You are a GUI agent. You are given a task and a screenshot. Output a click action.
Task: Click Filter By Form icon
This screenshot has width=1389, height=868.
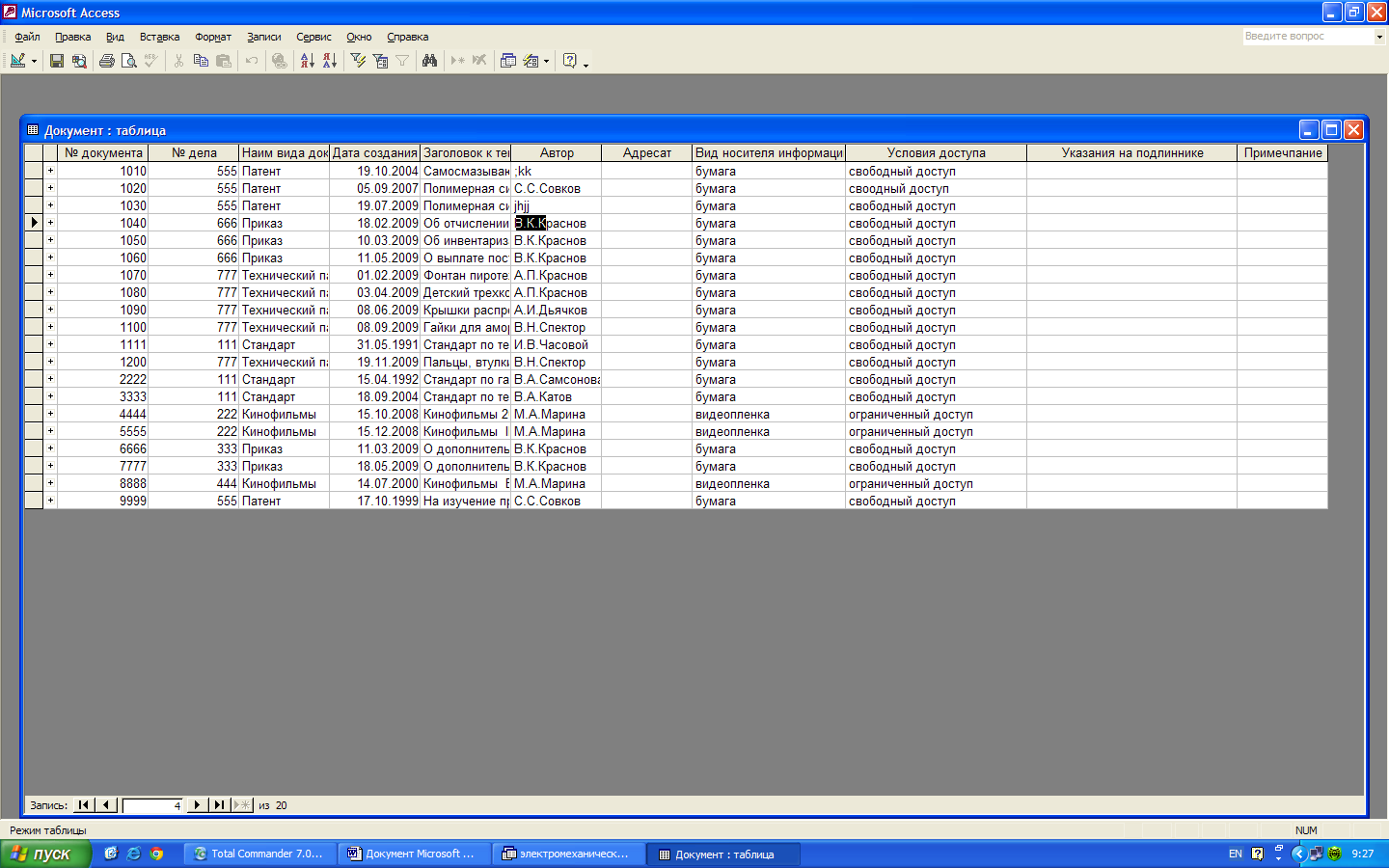[x=380, y=61]
